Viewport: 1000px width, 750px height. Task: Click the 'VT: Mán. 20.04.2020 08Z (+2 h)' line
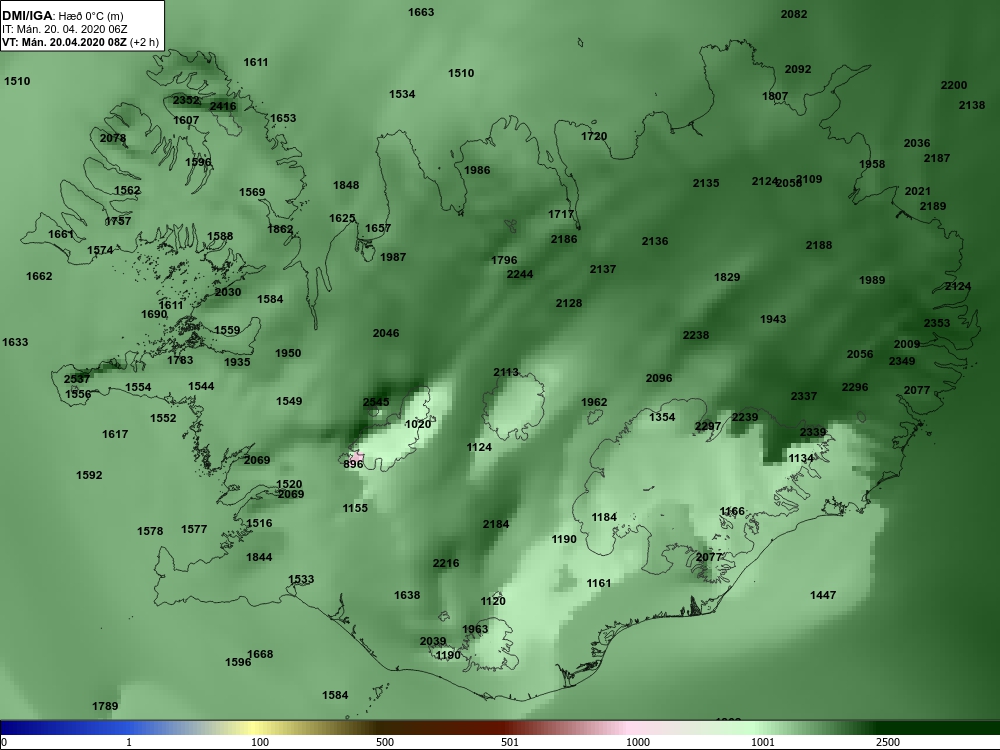click(x=81, y=43)
